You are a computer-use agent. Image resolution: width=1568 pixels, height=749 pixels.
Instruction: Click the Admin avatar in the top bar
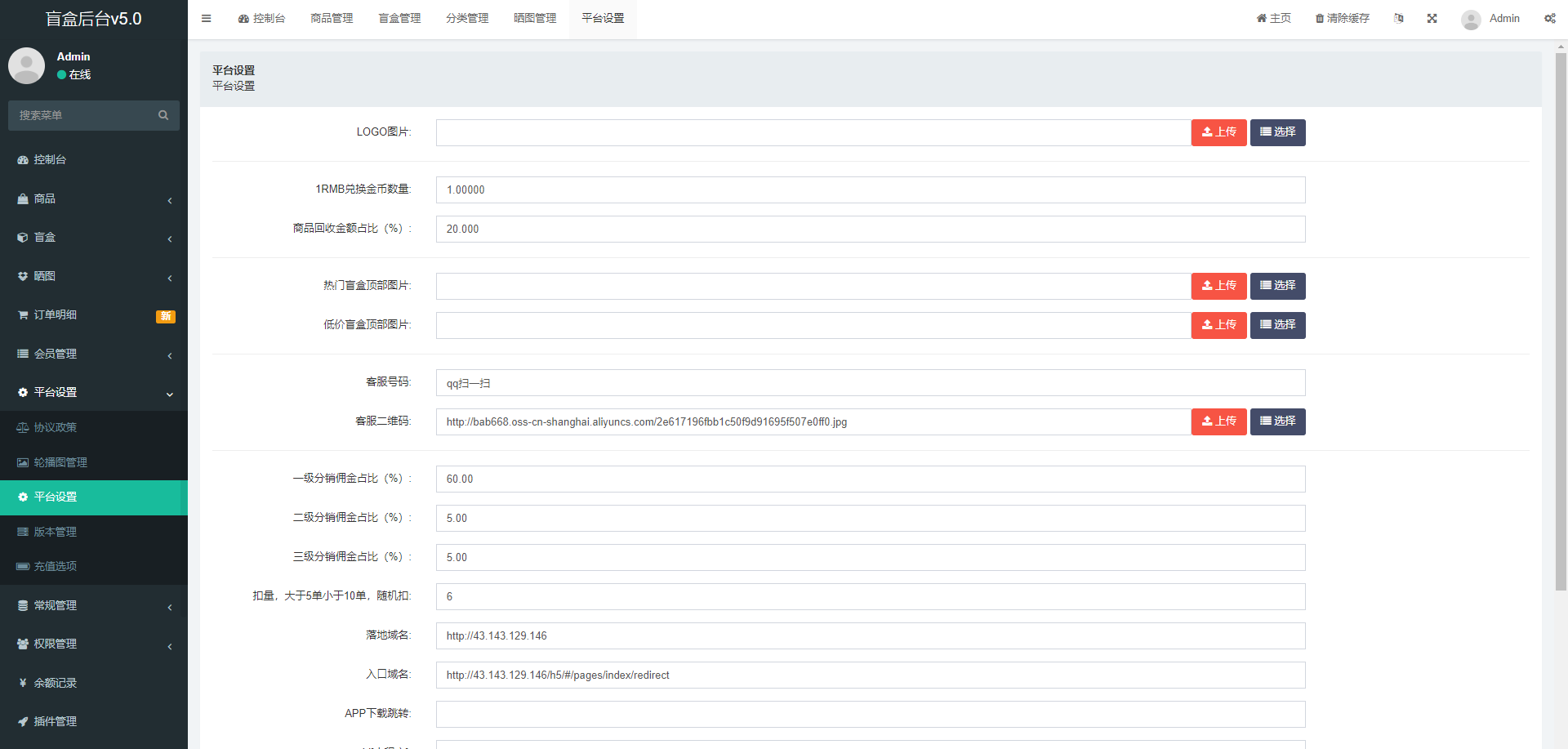1470,19
